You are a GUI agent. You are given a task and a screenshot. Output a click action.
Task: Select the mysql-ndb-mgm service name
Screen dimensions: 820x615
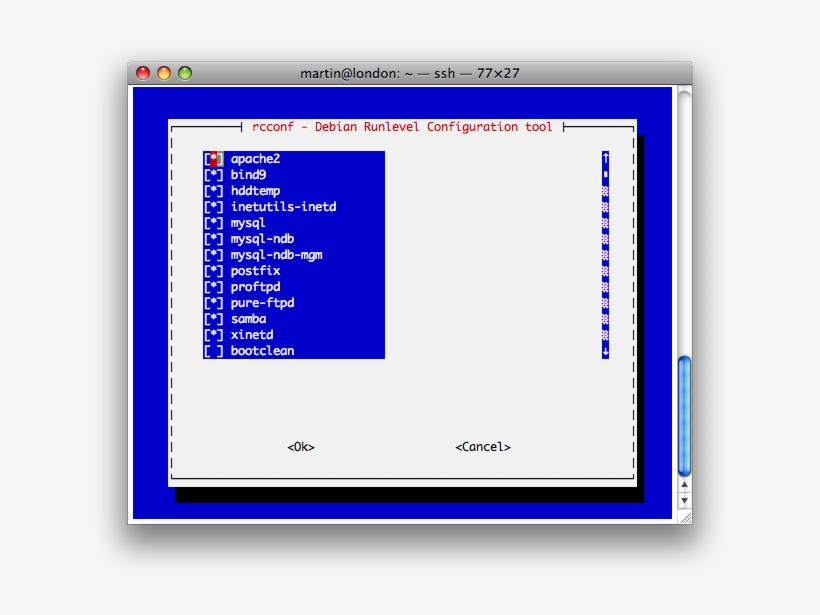276,255
